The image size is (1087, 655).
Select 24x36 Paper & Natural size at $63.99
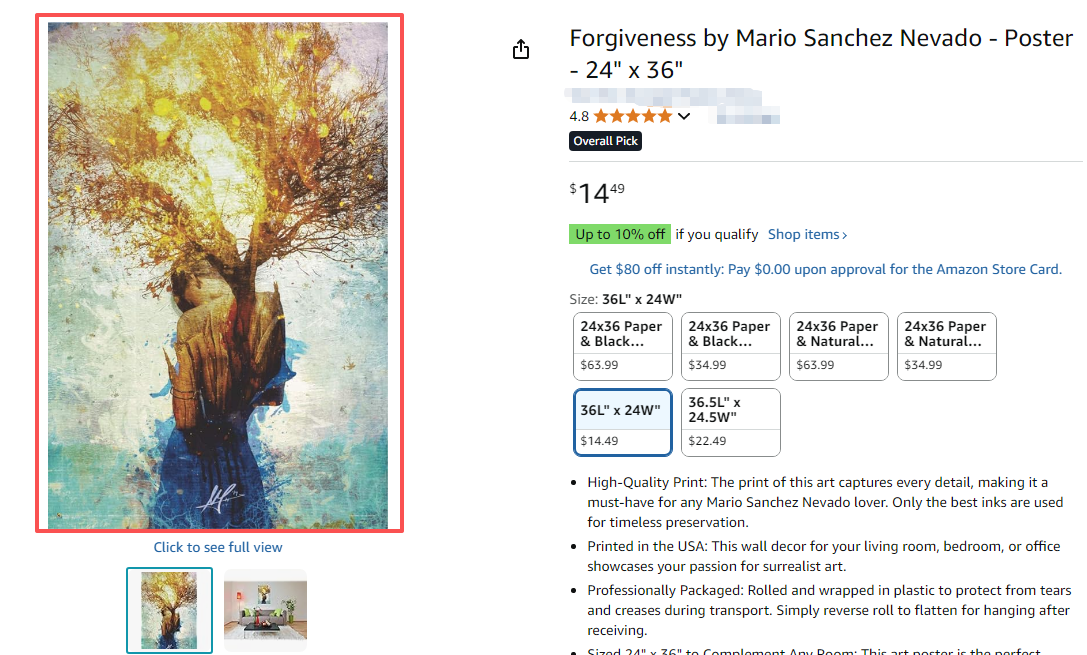coord(838,346)
